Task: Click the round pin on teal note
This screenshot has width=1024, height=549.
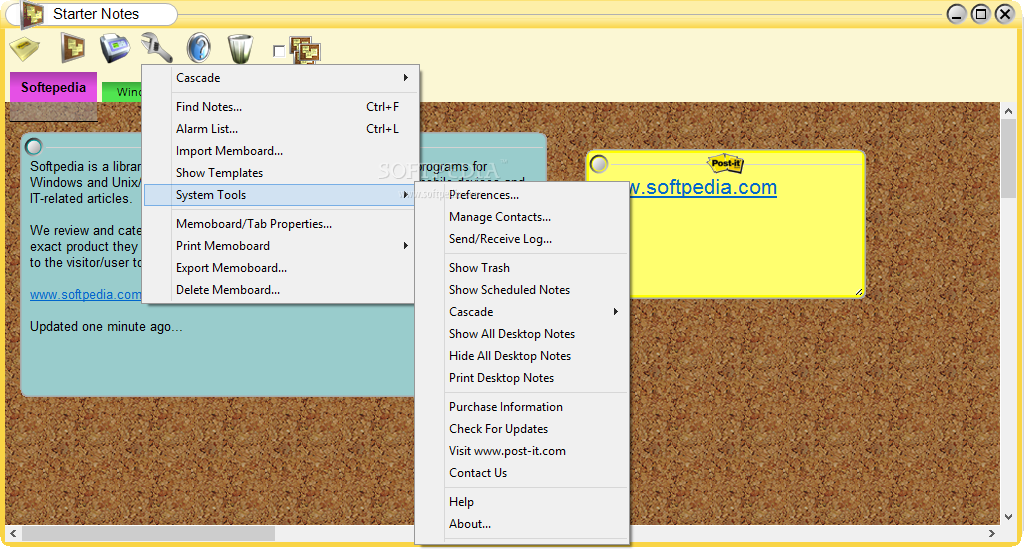Action: click(x=34, y=146)
